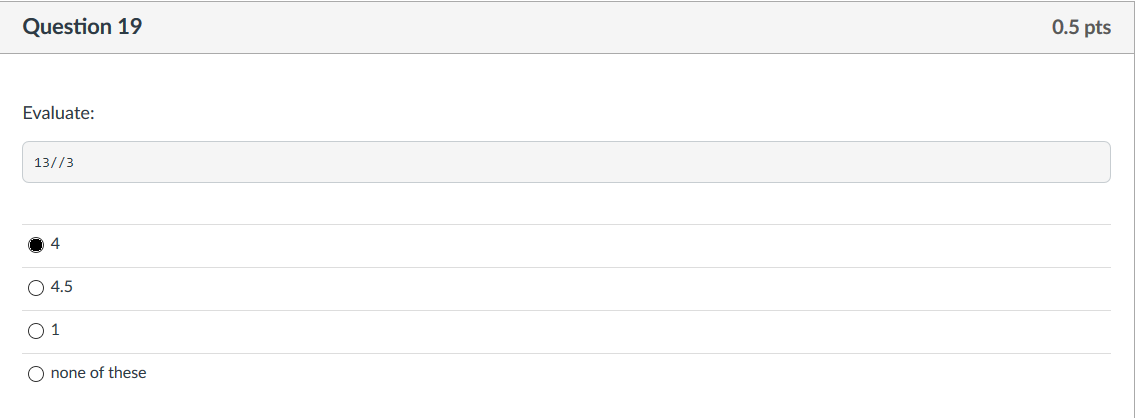
Task: Select the radio button for answer 4
Action: (36, 245)
